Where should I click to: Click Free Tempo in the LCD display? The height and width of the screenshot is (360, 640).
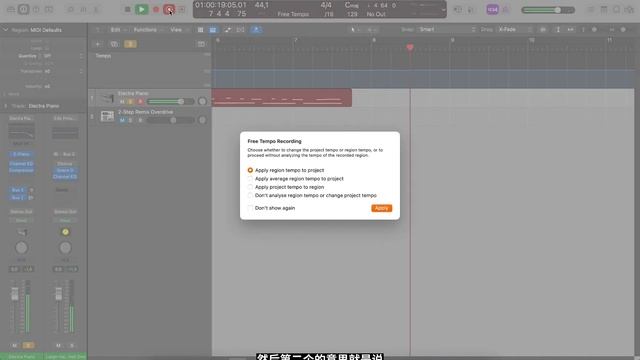pos(293,14)
